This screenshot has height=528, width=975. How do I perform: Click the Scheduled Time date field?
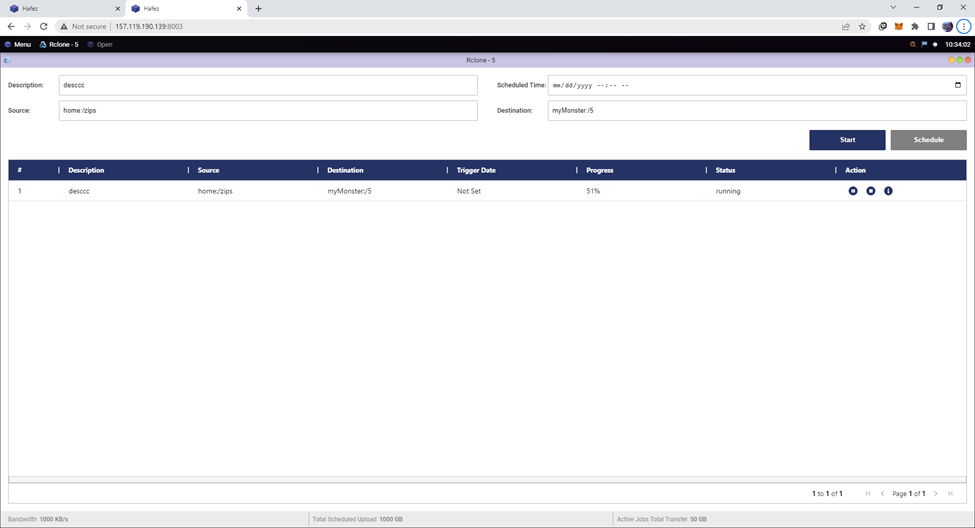(757, 85)
